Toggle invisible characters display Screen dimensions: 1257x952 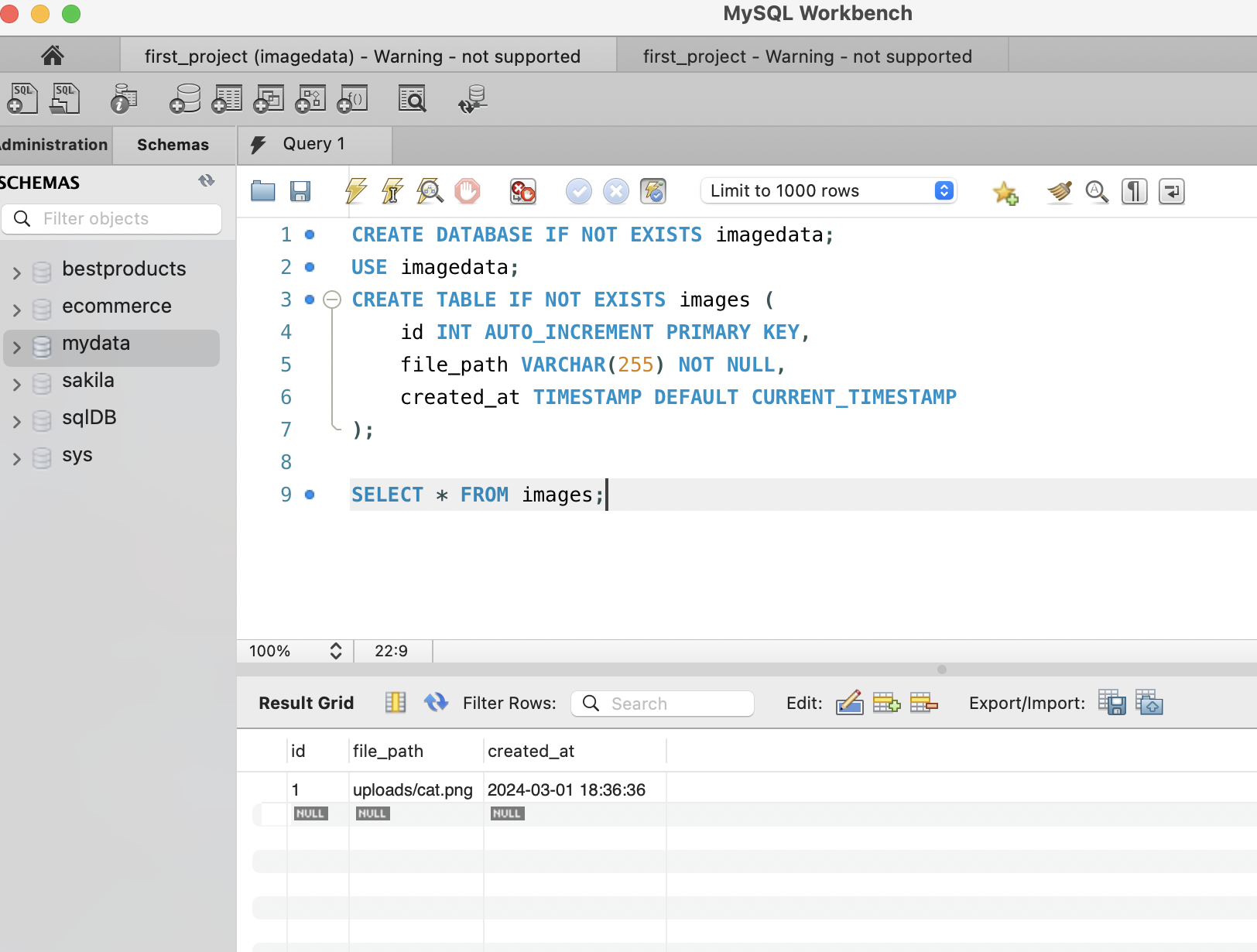pos(1135,191)
